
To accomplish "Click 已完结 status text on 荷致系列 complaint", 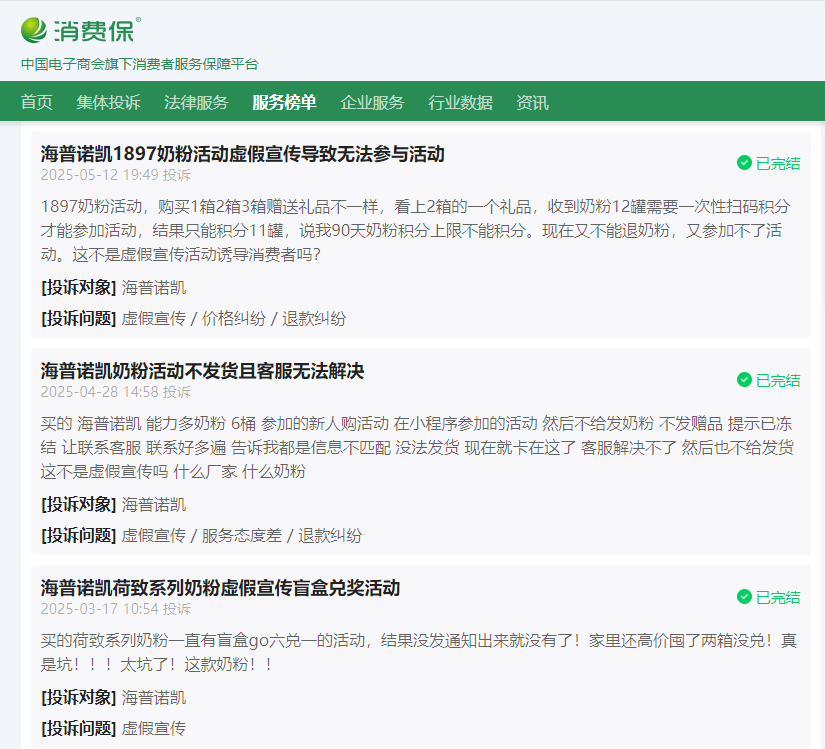I will 777,597.
